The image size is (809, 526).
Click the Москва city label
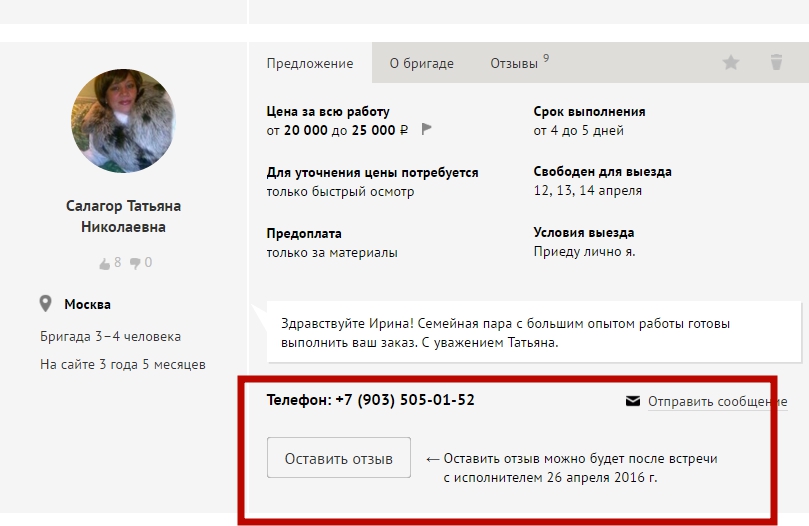click(87, 304)
